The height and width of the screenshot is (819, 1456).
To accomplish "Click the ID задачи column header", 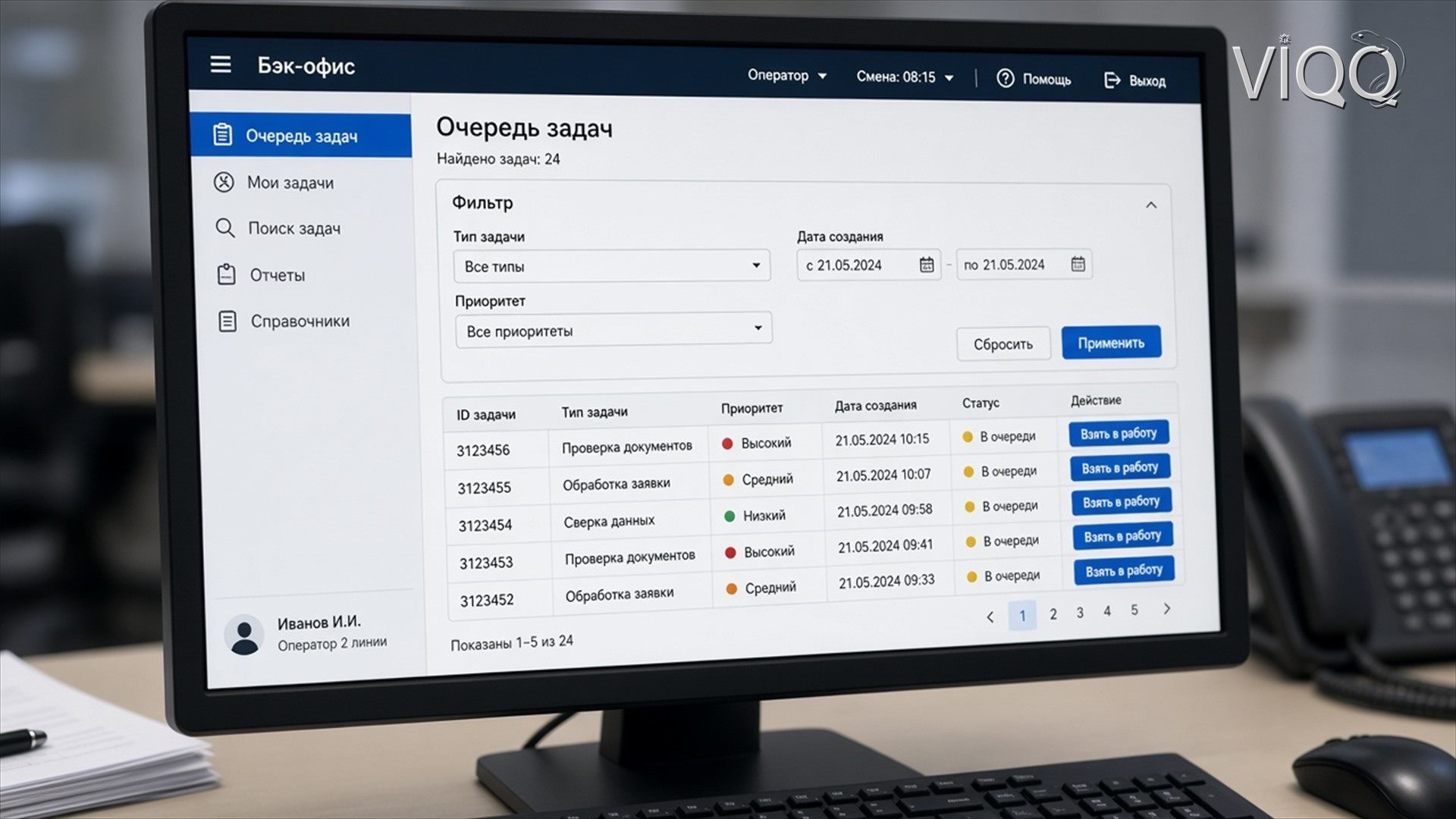I will tap(486, 414).
